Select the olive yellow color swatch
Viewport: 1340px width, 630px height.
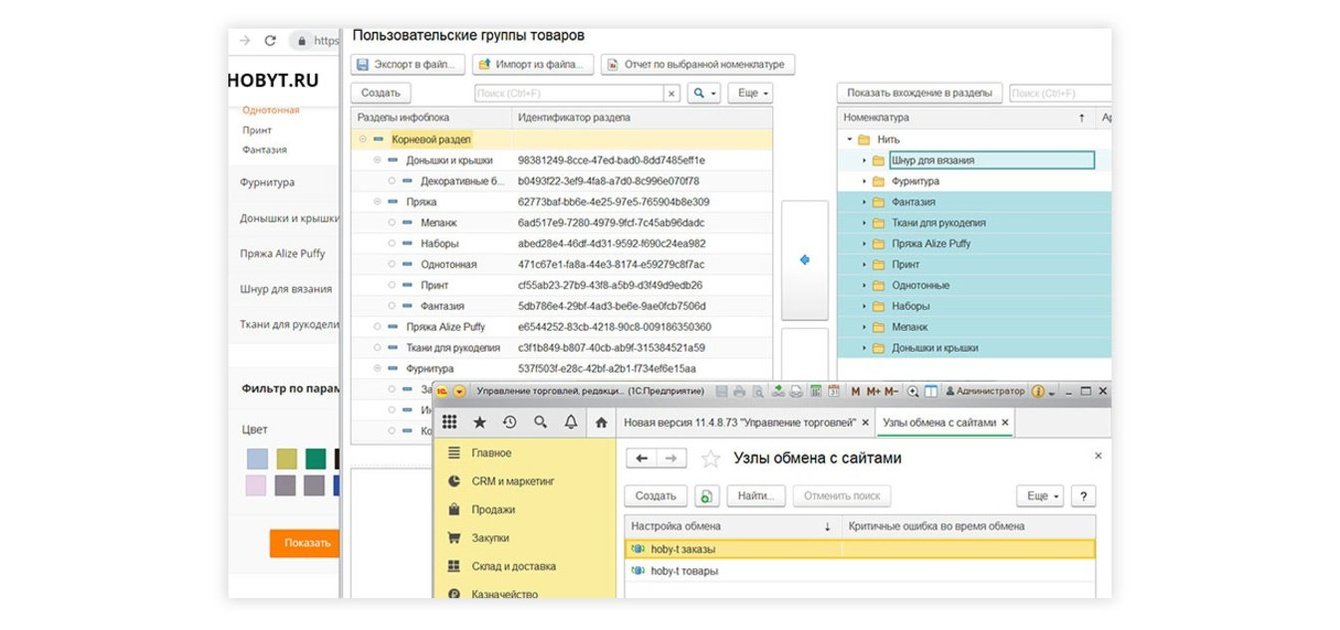coord(286,458)
